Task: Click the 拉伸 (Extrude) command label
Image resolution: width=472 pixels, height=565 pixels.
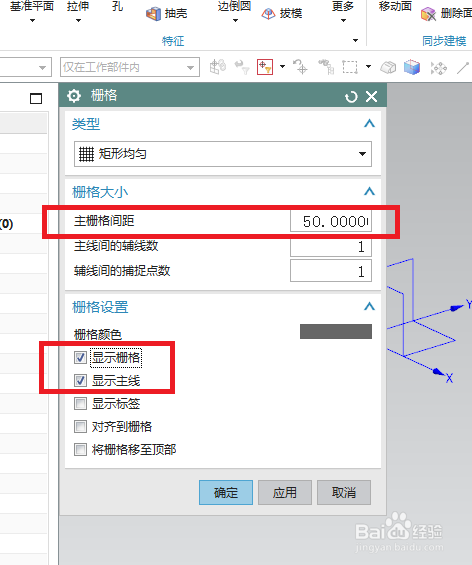Action: [78, 6]
